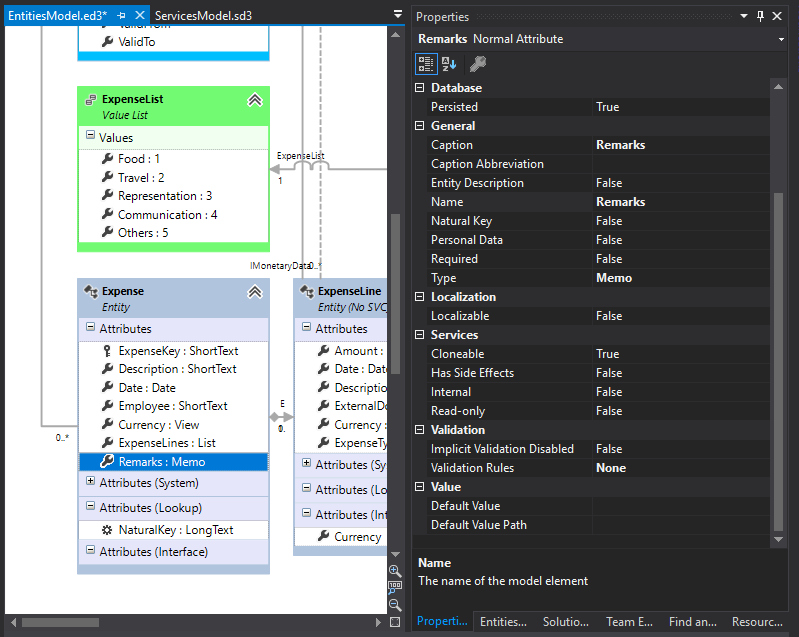Open Property Pages wrench icon

click(x=477, y=64)
